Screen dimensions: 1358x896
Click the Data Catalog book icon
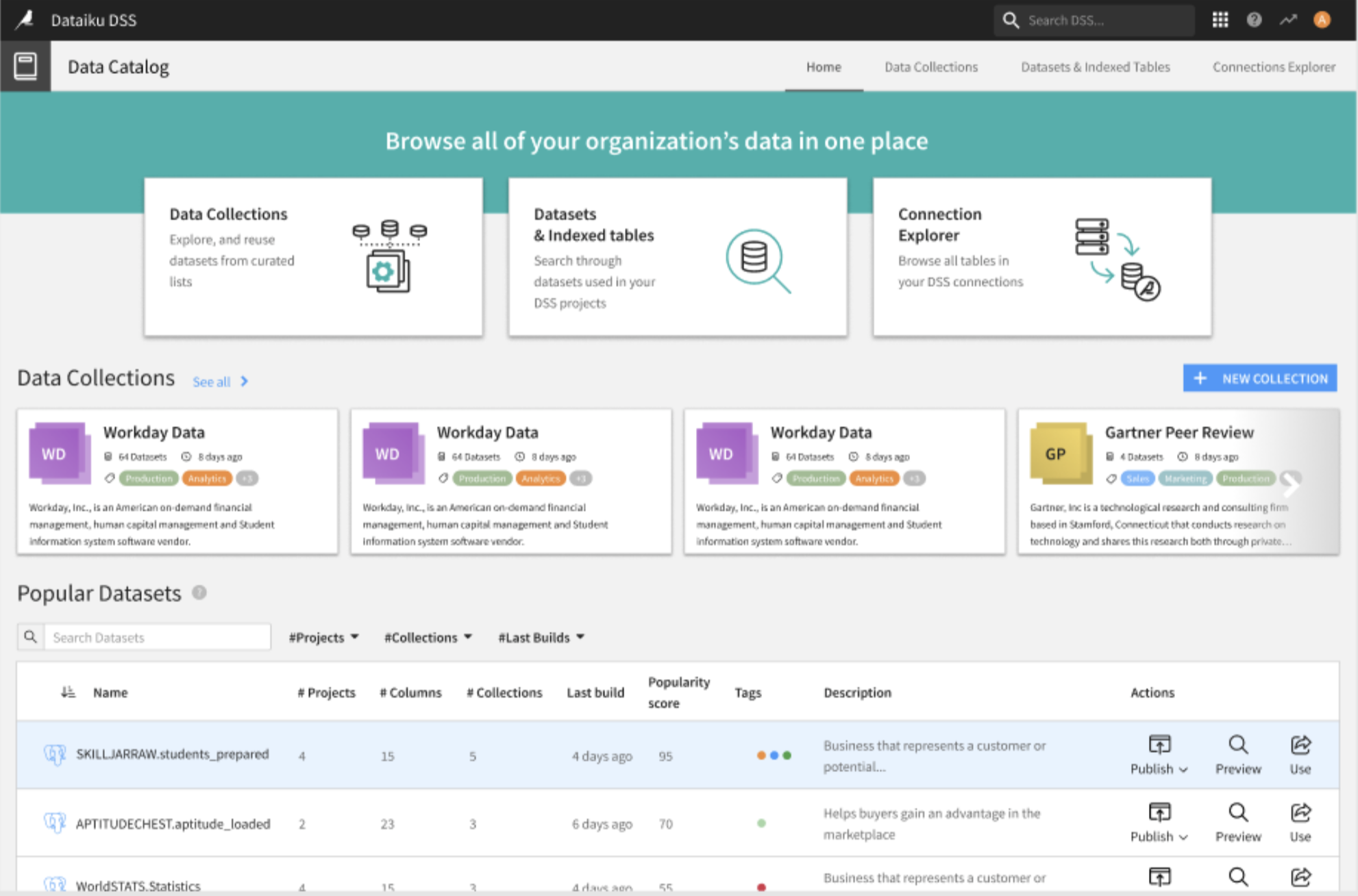(25, 66)
